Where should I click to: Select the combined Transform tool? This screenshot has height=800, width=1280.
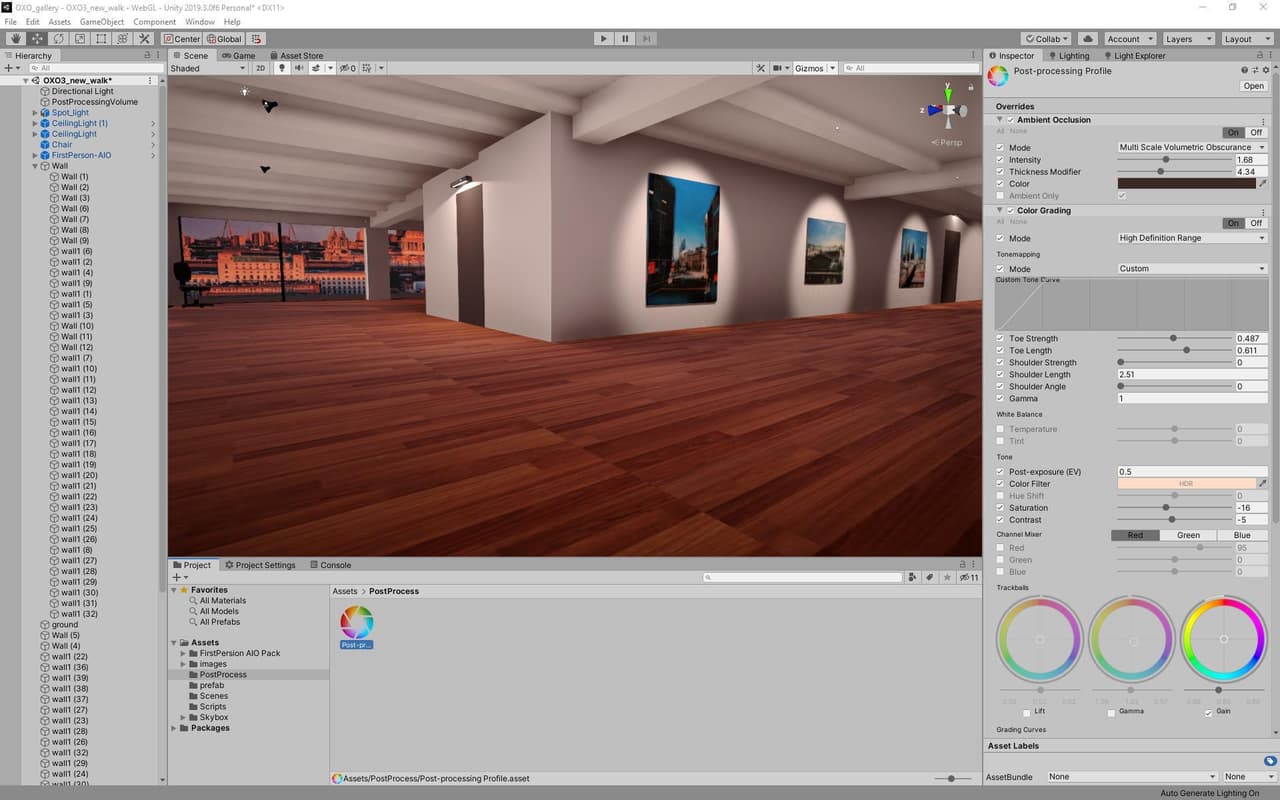click(122, 39)
